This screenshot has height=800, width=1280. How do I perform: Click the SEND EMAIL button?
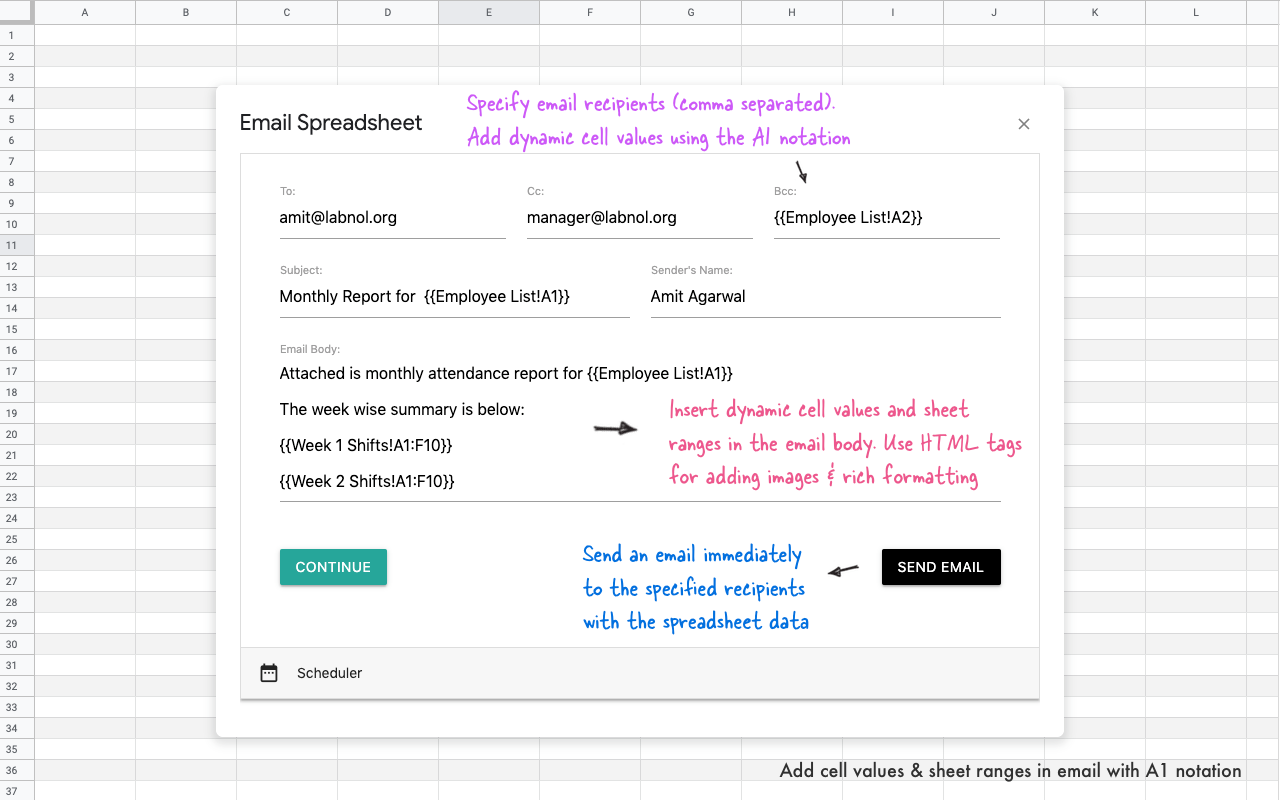click(941, 567)
